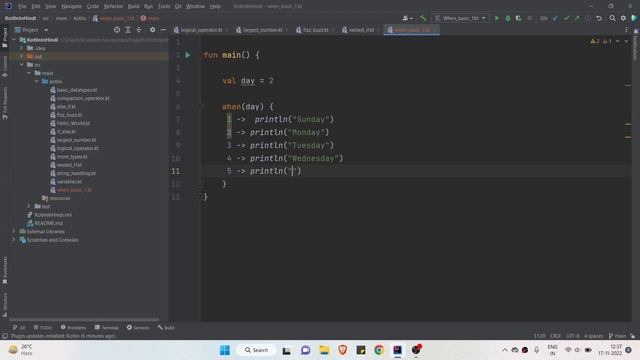Click the green Run button in toolbar

497,18
